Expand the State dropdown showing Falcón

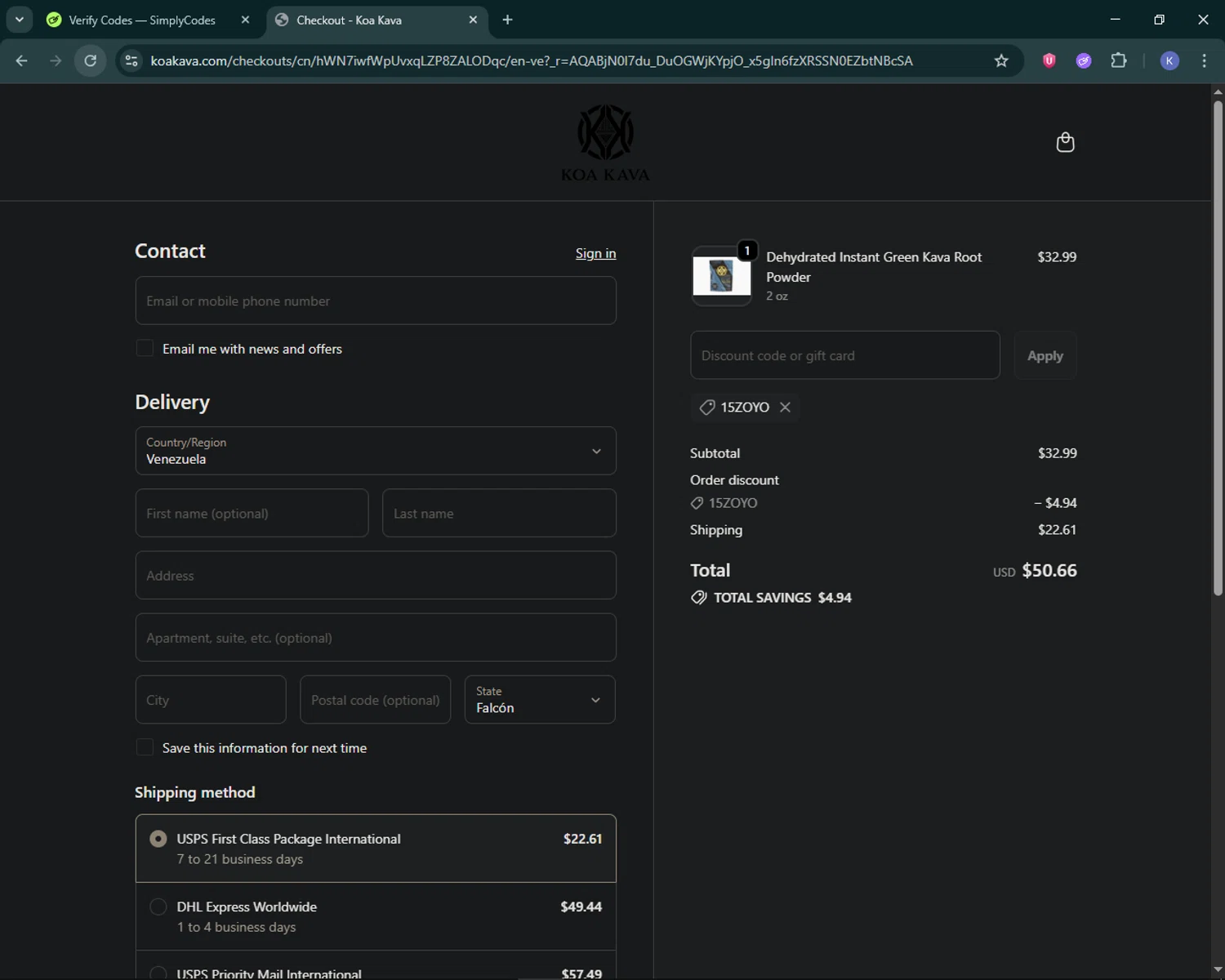539,700
